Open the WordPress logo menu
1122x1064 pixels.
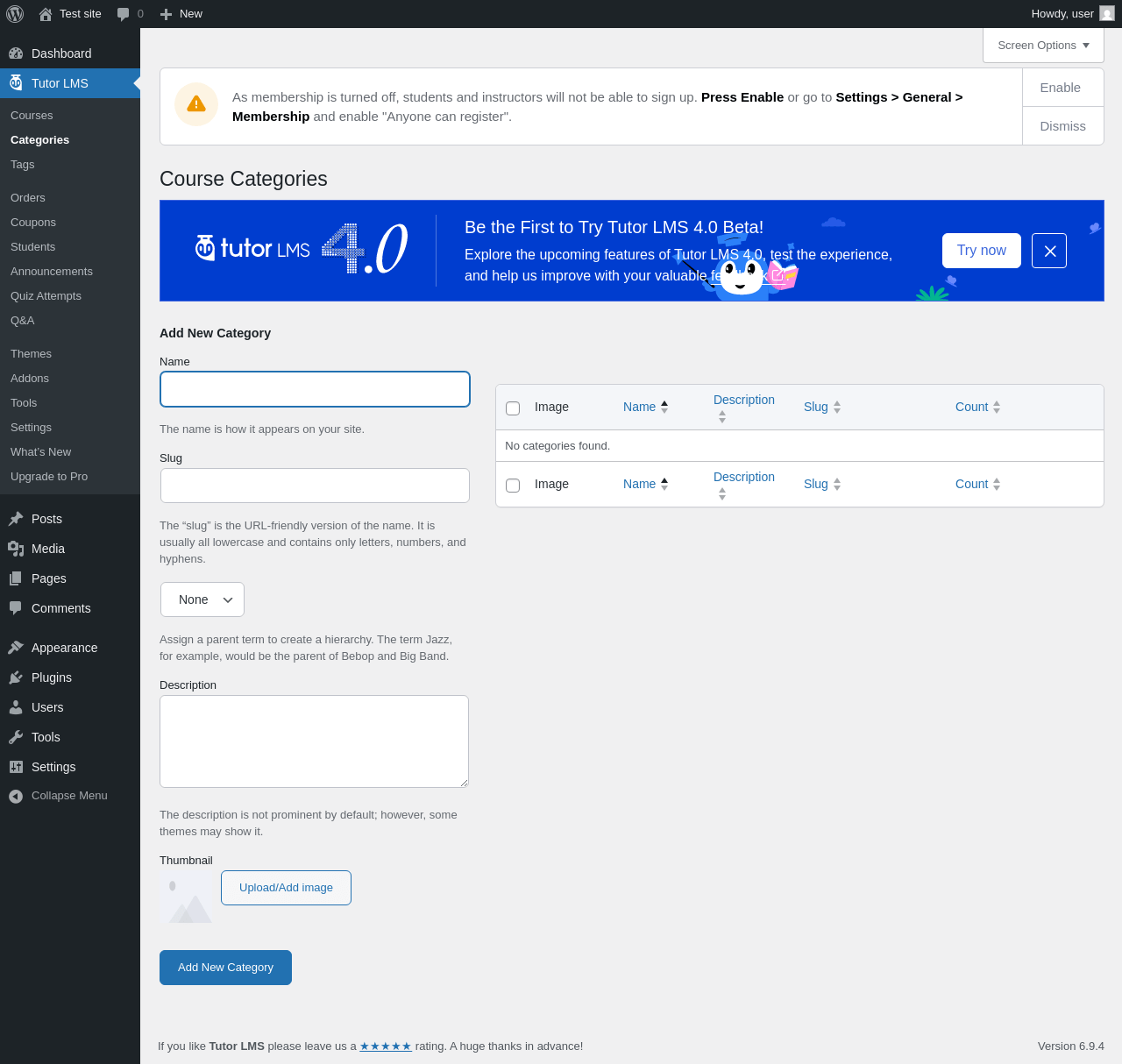tap(15, 14)
